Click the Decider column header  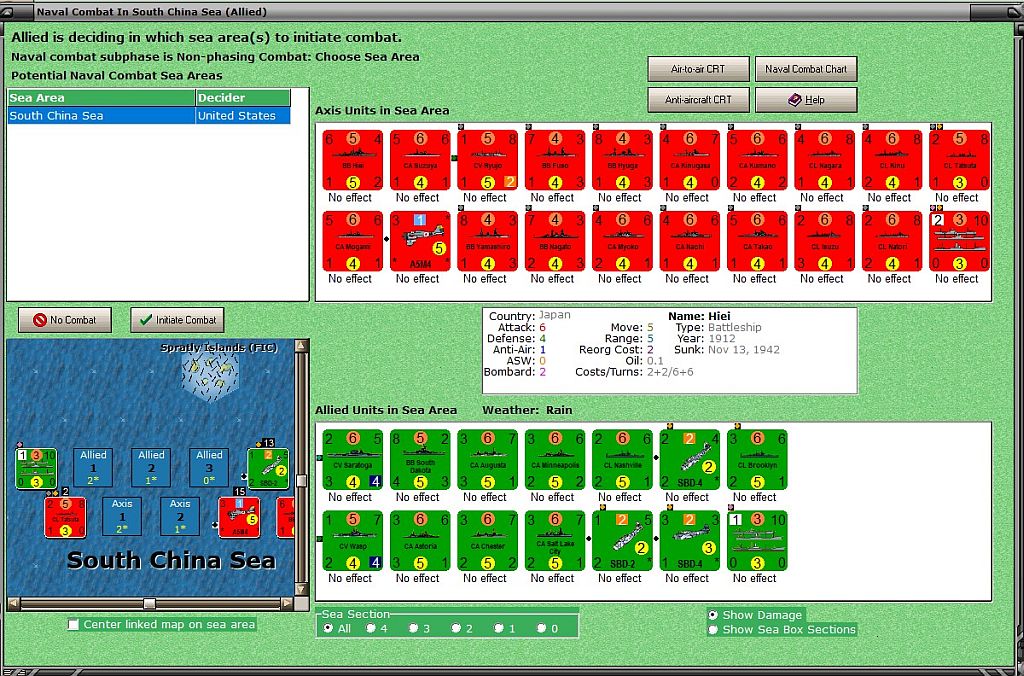click(243, 98)
